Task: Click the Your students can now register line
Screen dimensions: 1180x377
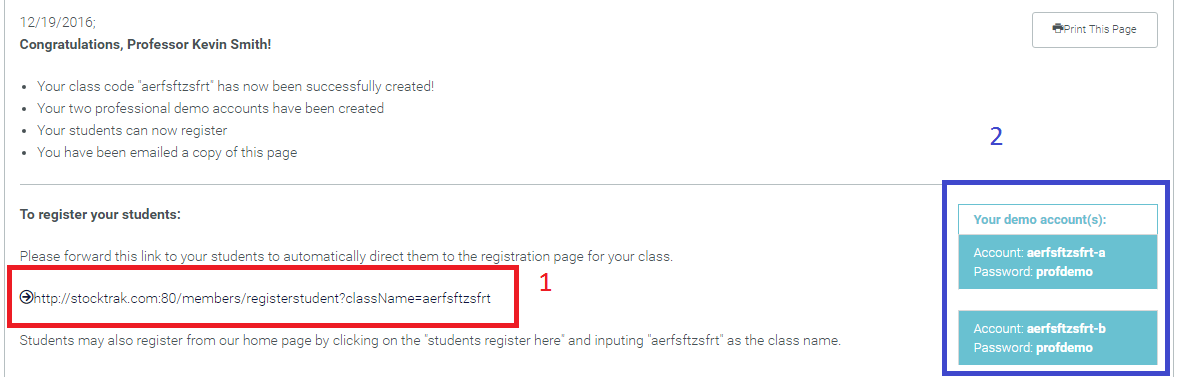Action: pyautogui.click(x=132, y=130)
